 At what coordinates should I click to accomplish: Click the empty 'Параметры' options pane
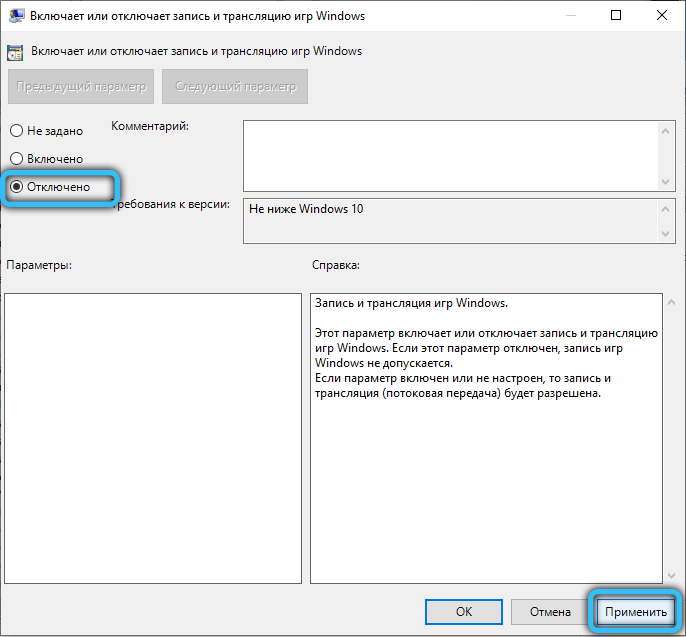(x=153, y=438)
